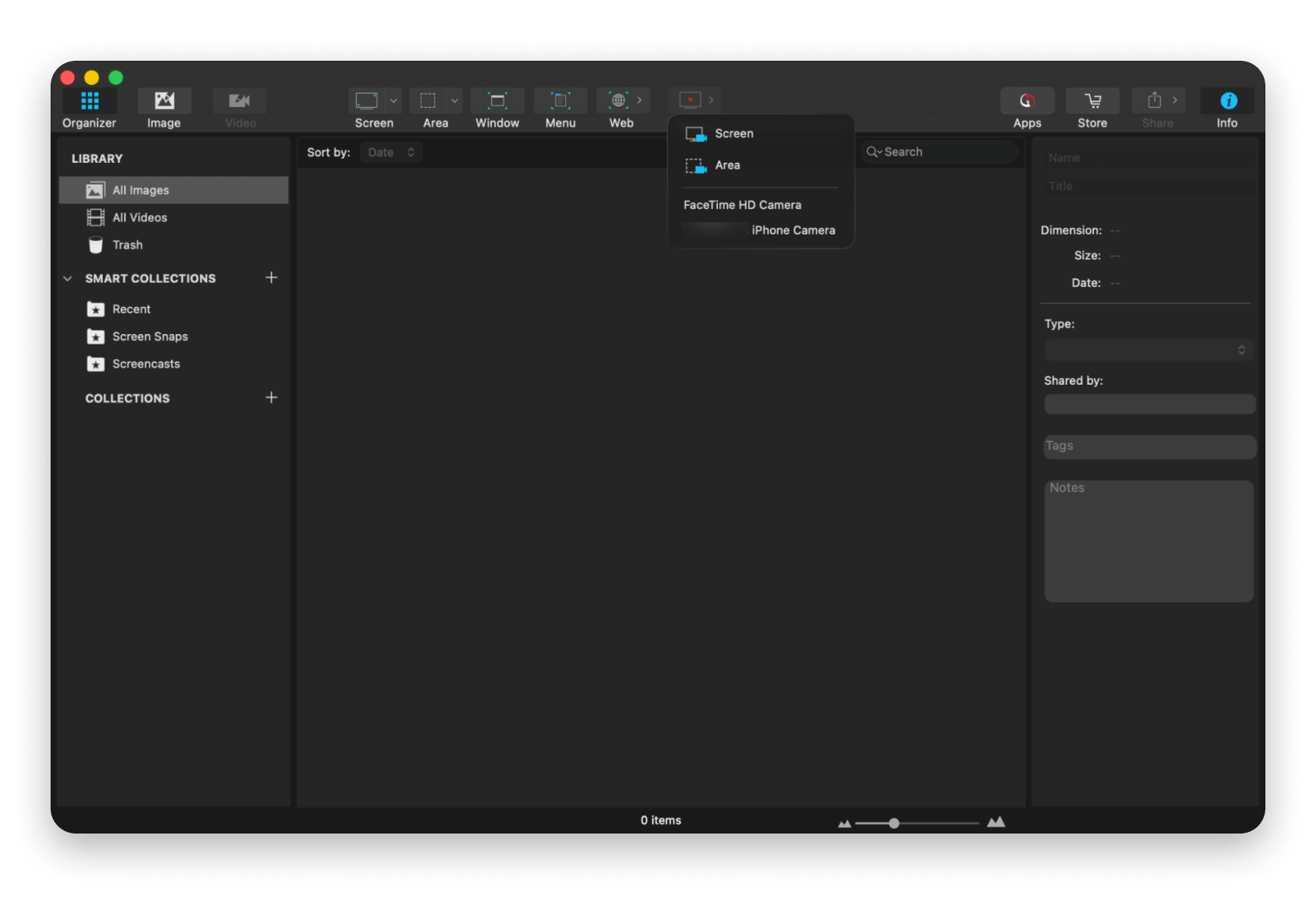Image resolution: width=1316 pixels, height=901 pixels.
Task: Click the Tags input field
Action: click(x=1150, y=447)
